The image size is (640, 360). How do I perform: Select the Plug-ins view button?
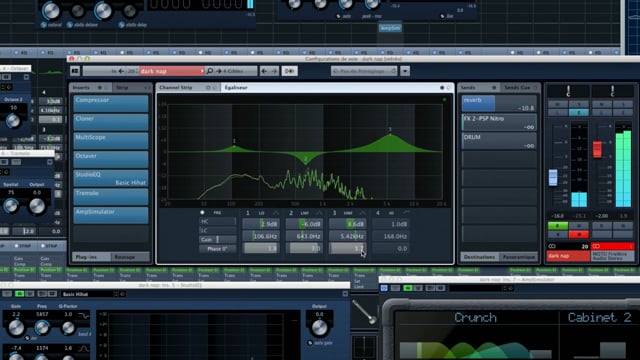click(x=91, y=257)
